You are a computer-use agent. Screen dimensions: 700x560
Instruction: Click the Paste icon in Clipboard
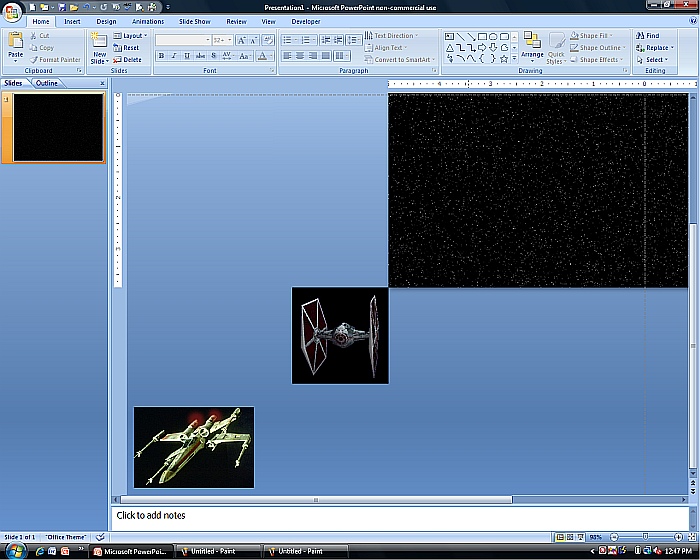pyautogui.click(x=15, y=44)
